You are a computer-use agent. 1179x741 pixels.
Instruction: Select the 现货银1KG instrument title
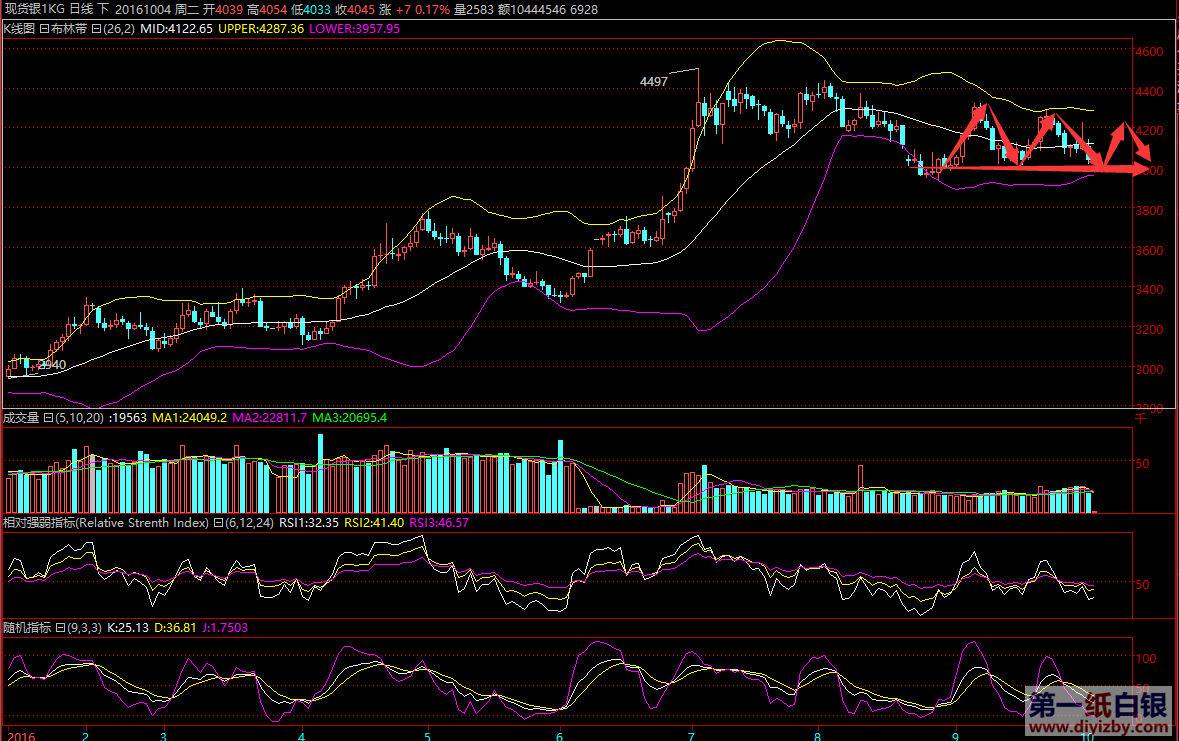pyautogui.click(x=32, y=8)
